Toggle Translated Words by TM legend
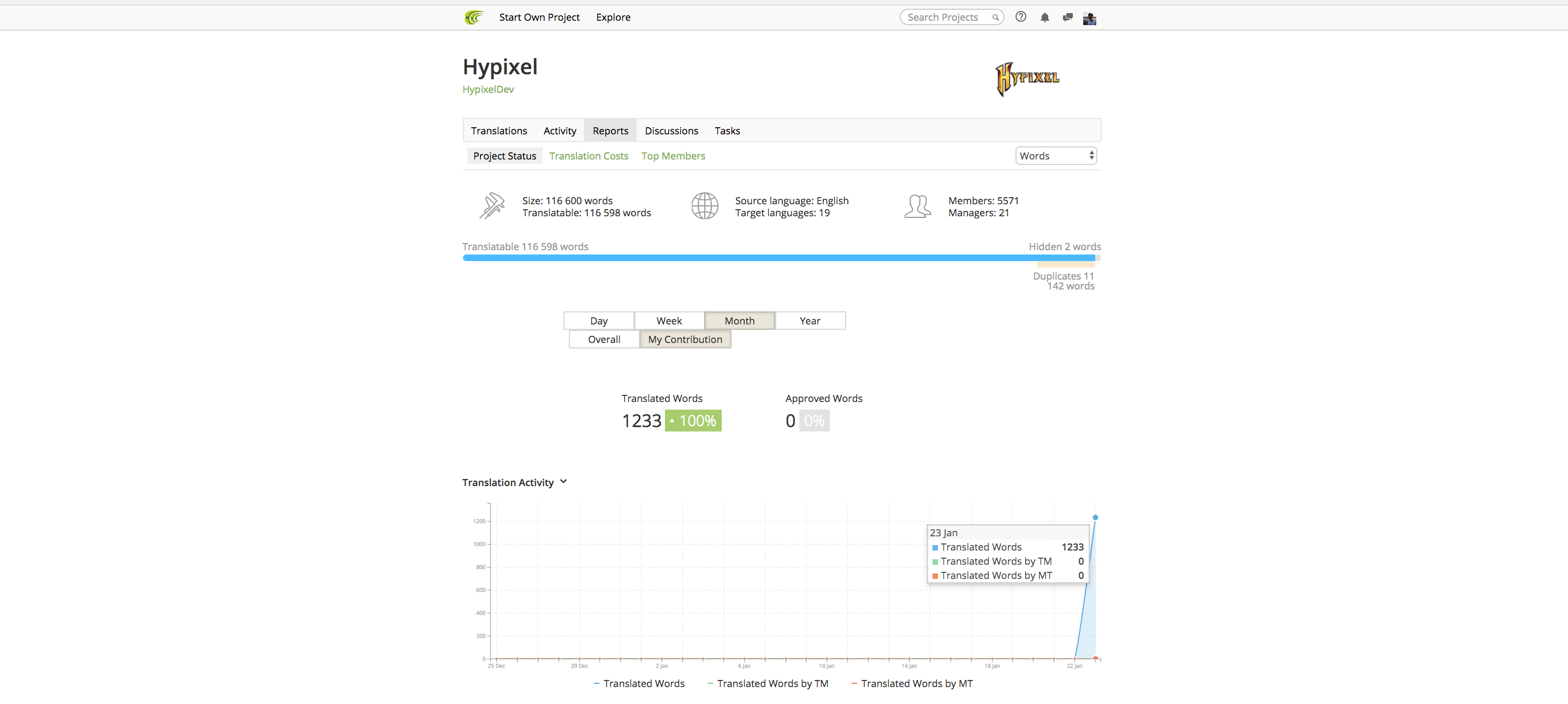Viewport: 1568px width, 704px height. [768, 684]
